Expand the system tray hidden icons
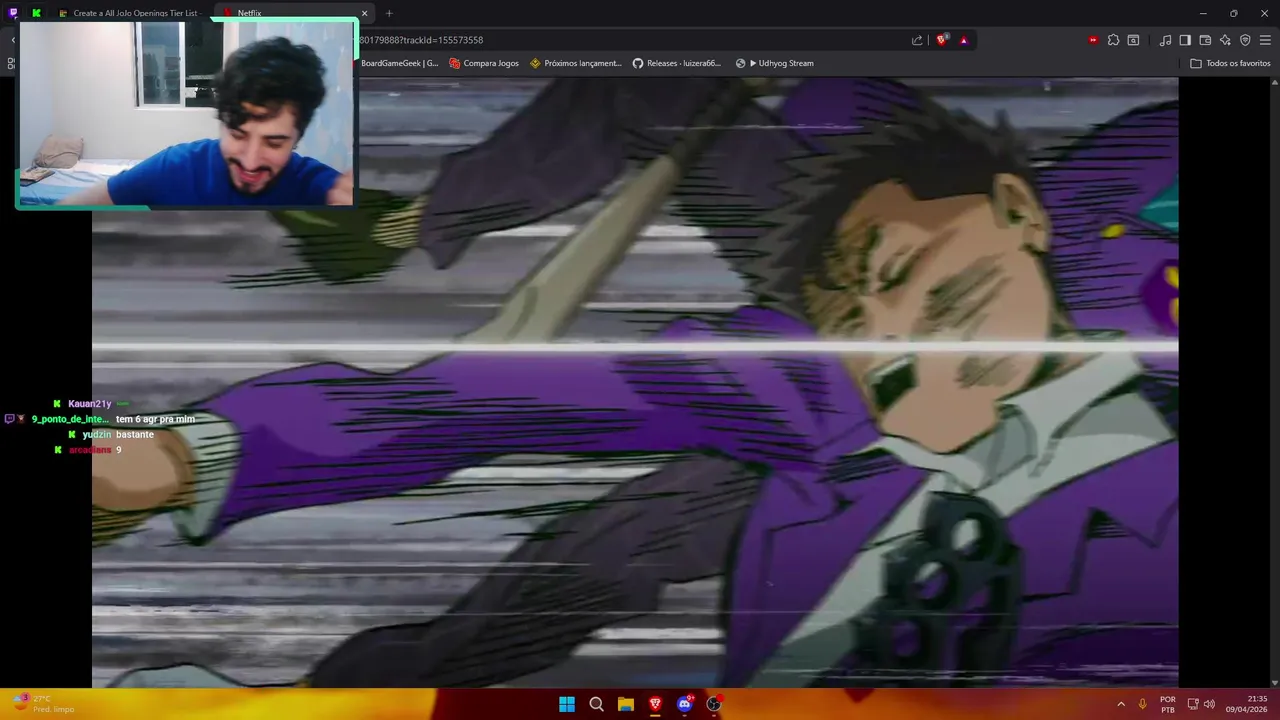 [1121, 704]
